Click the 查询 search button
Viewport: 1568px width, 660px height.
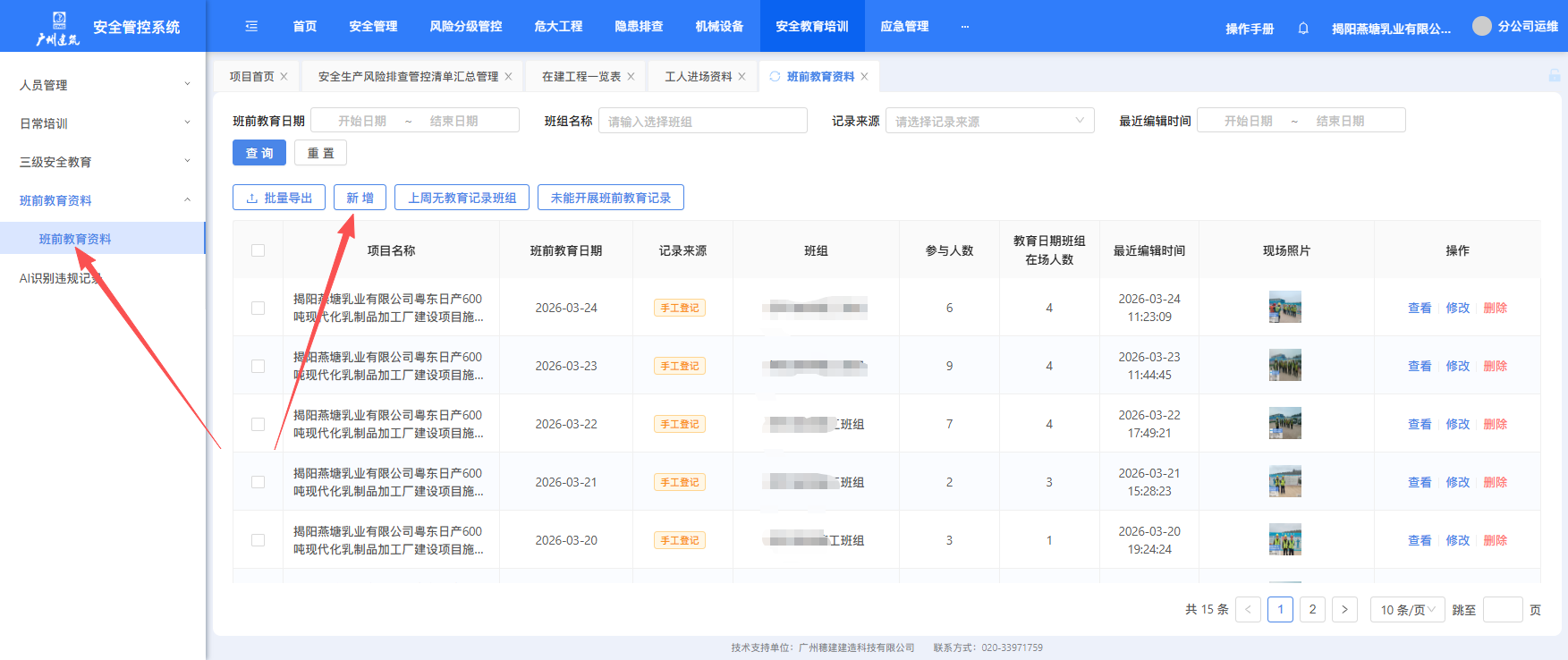(x=259, y=153)
